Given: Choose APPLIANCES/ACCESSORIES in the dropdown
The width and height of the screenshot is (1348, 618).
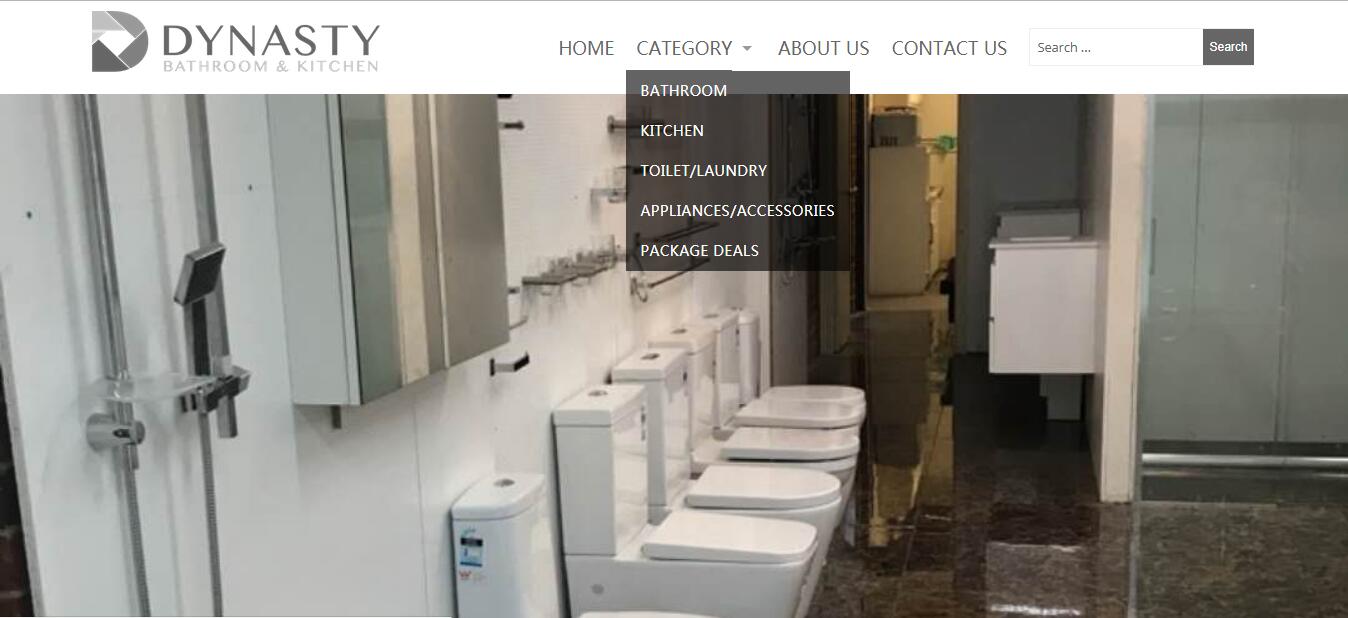Looking at the screenshot, I should tap(738, 210).
